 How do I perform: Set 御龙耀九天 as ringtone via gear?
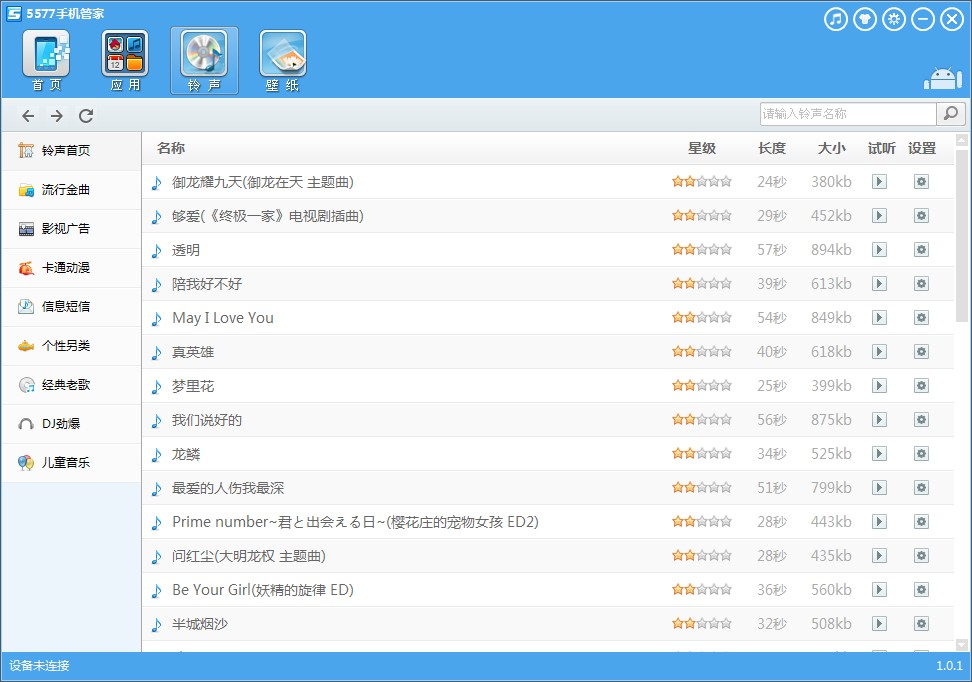(x=921, y=182)
